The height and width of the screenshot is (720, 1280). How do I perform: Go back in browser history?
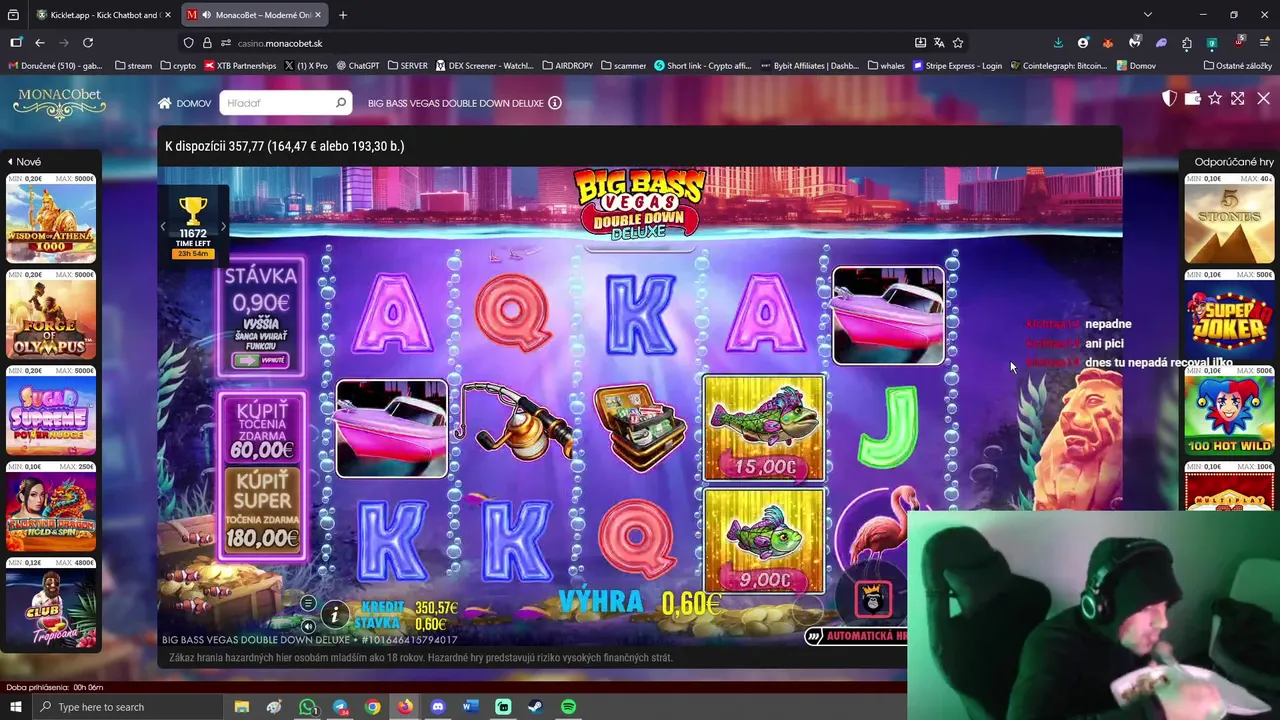click(x=40, y=43)
